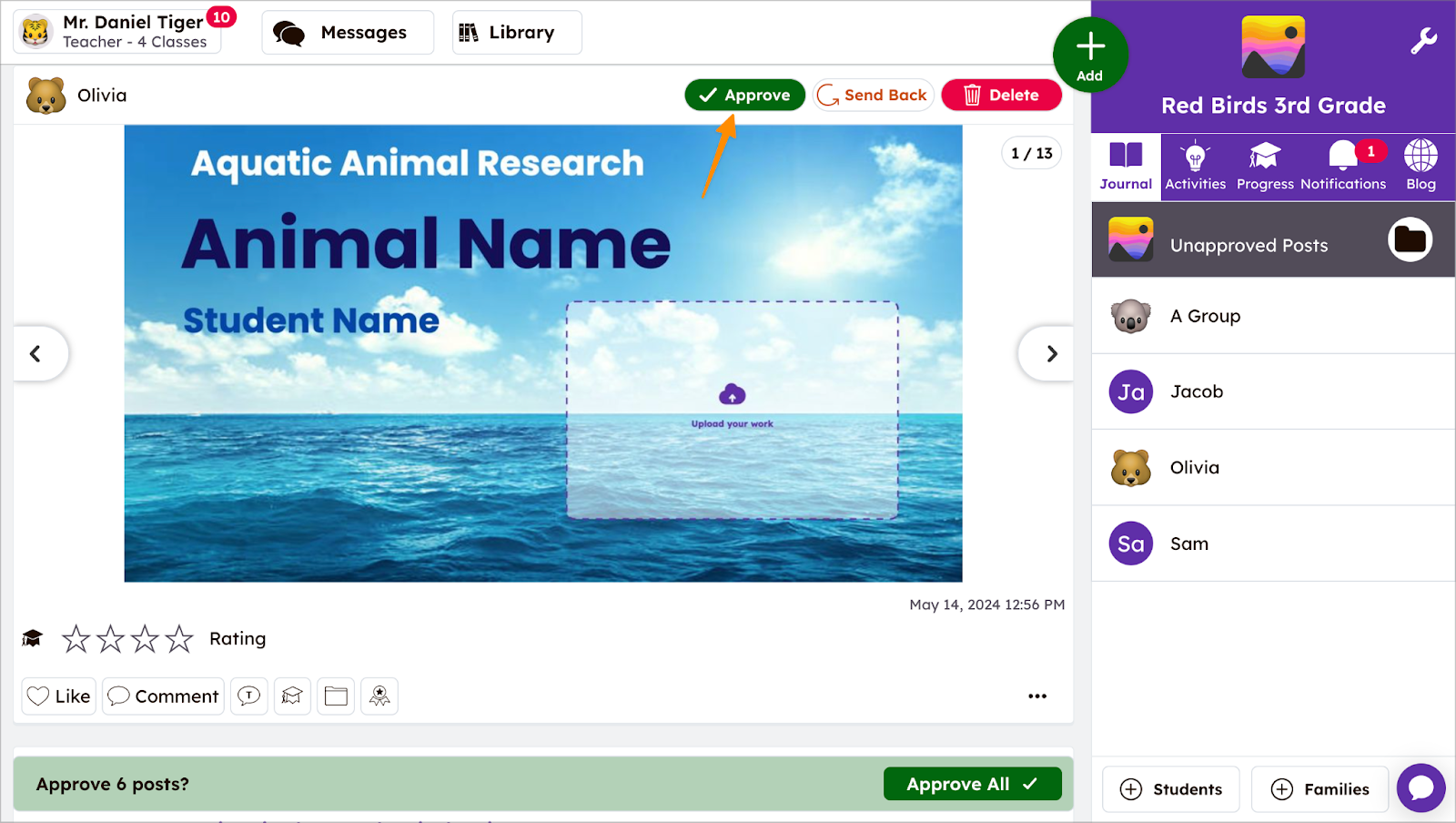The height and width of the screenshot is (823, 1456).
Task: Open Notifications bell showing 1 alert
Action: [x=1342, y=167]
